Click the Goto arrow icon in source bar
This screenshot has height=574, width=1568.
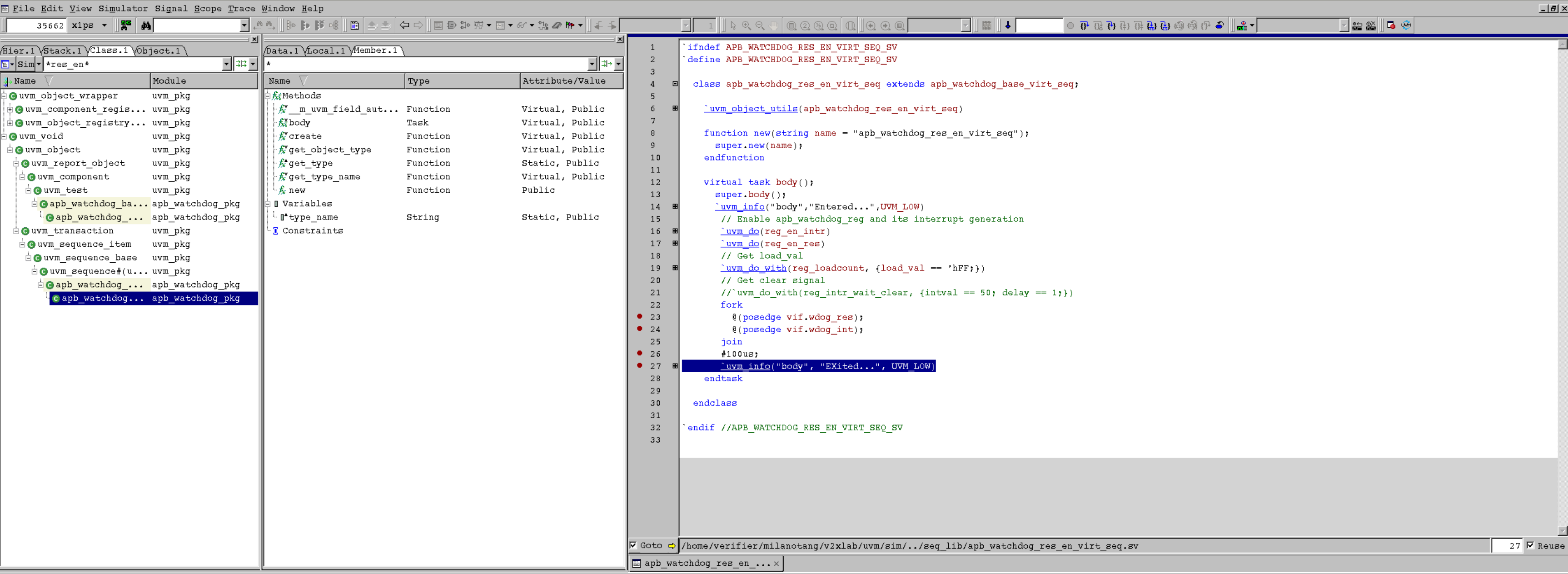[672, 546]
